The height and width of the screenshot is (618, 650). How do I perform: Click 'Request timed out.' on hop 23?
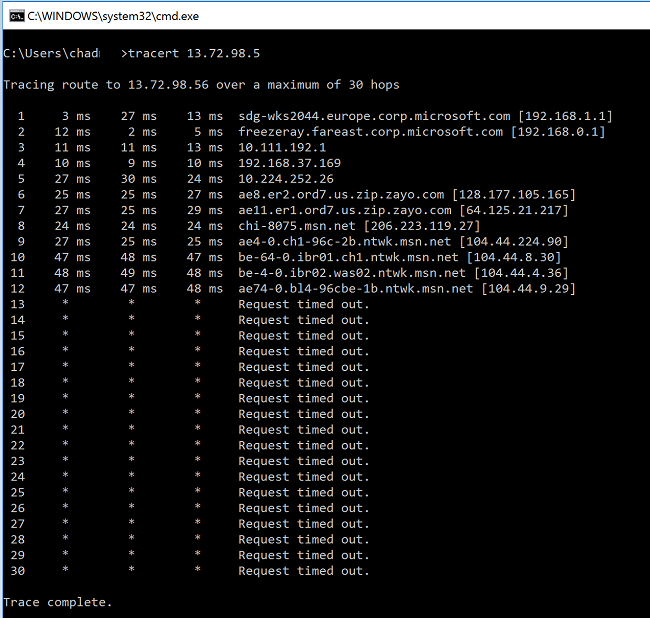303,461
